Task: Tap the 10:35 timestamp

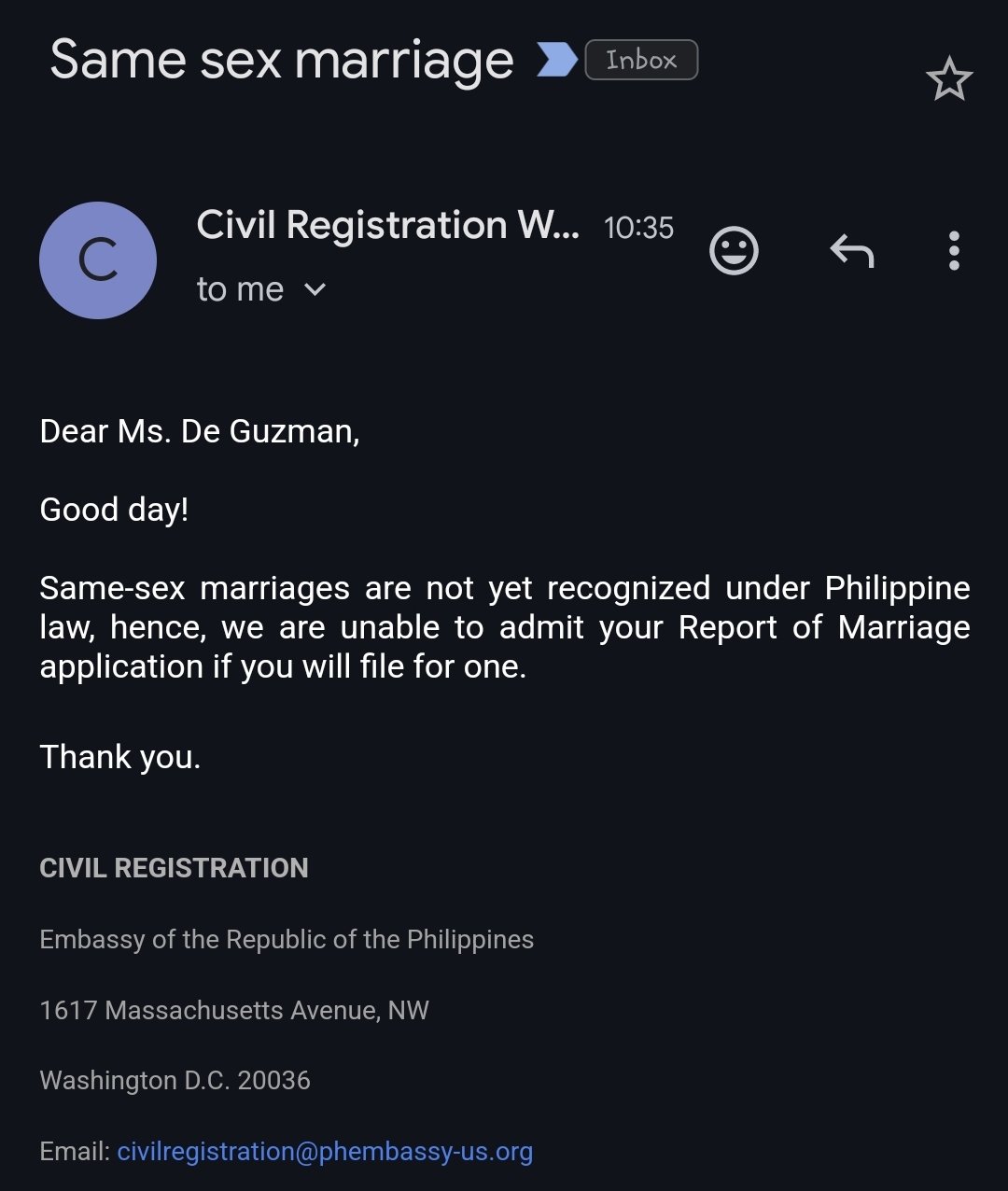Action: point(638,228)
